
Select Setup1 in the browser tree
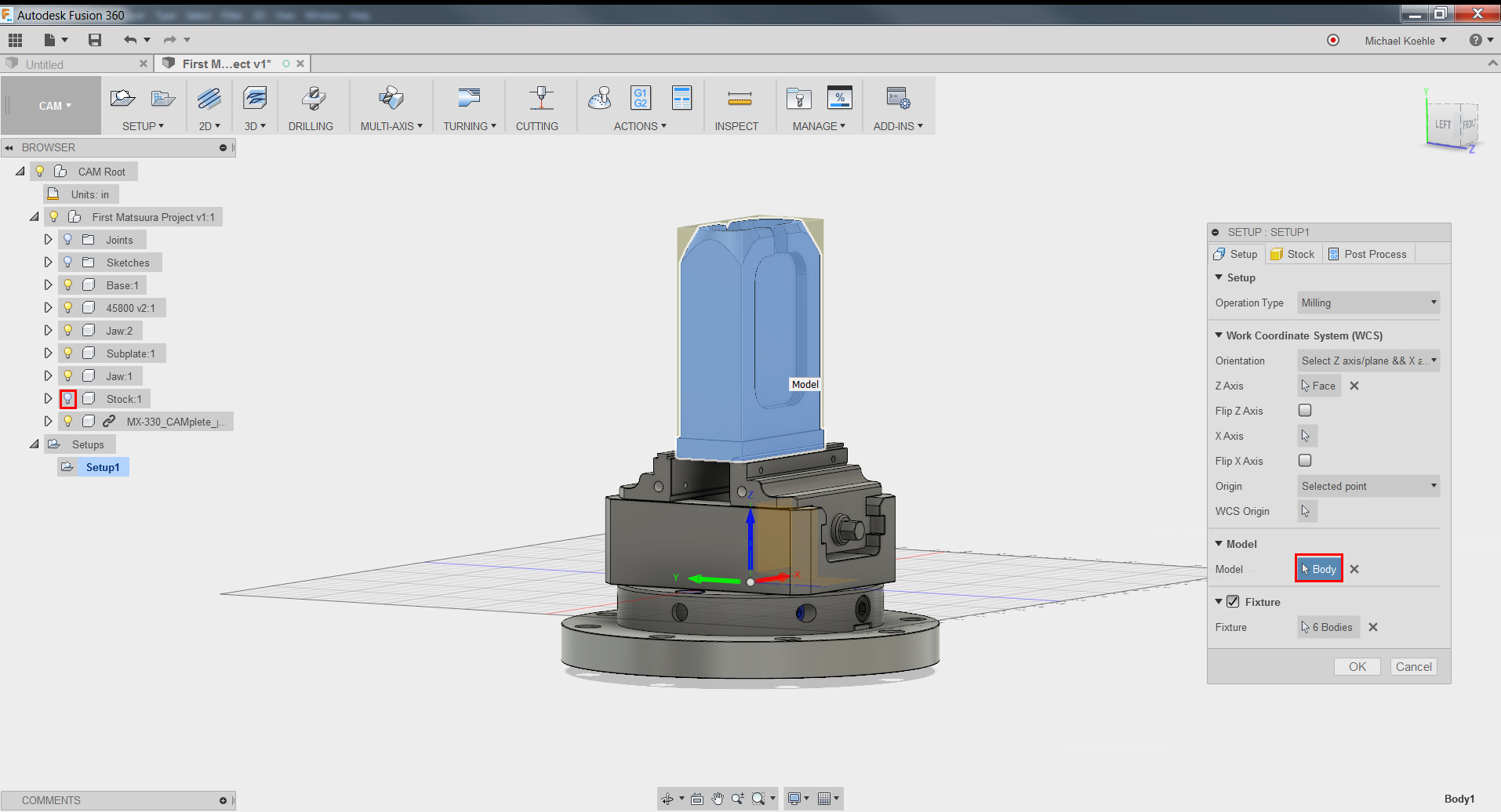tap(103, 467)
